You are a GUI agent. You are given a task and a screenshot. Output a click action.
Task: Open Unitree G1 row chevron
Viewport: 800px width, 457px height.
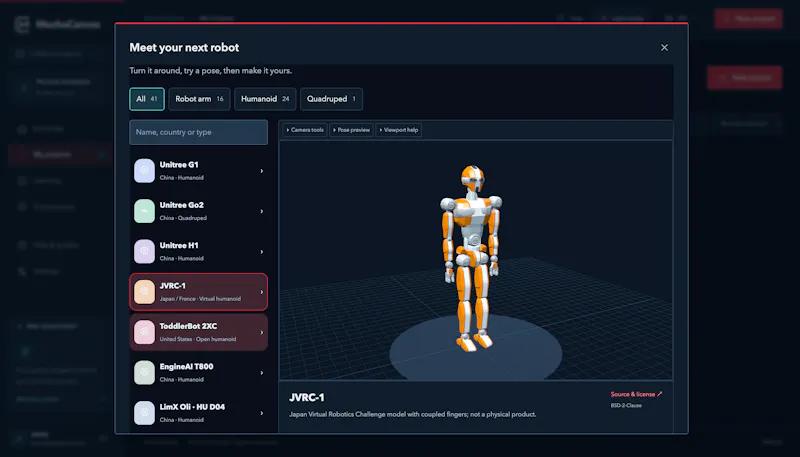[262, 171]
